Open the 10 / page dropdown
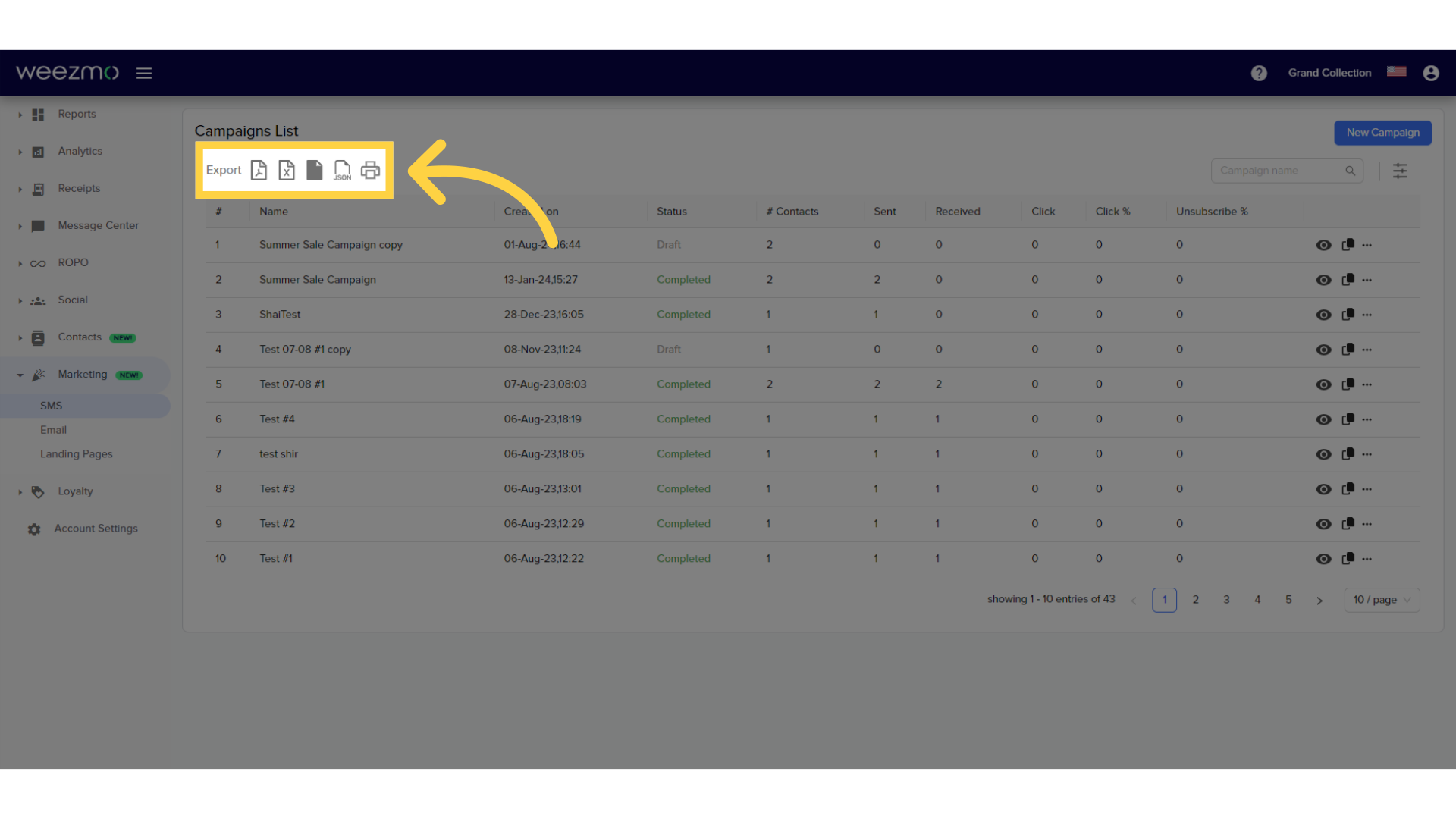The width and height of the screenshot is (1456, 819). point(1382,600)
